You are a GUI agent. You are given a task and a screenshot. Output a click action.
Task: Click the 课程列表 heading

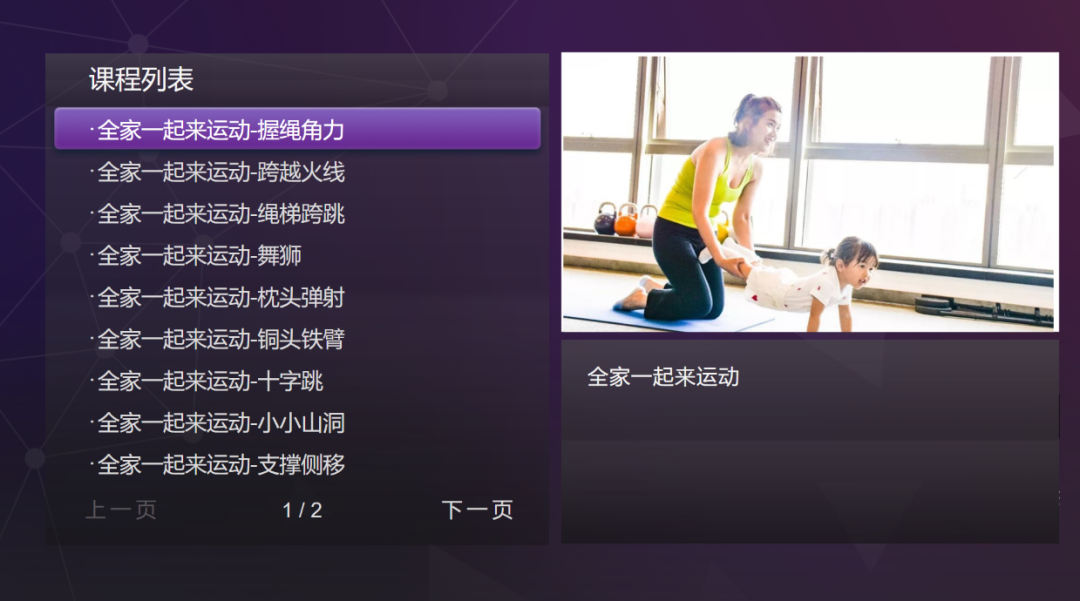pyautogui.click(x=141, y=80)
